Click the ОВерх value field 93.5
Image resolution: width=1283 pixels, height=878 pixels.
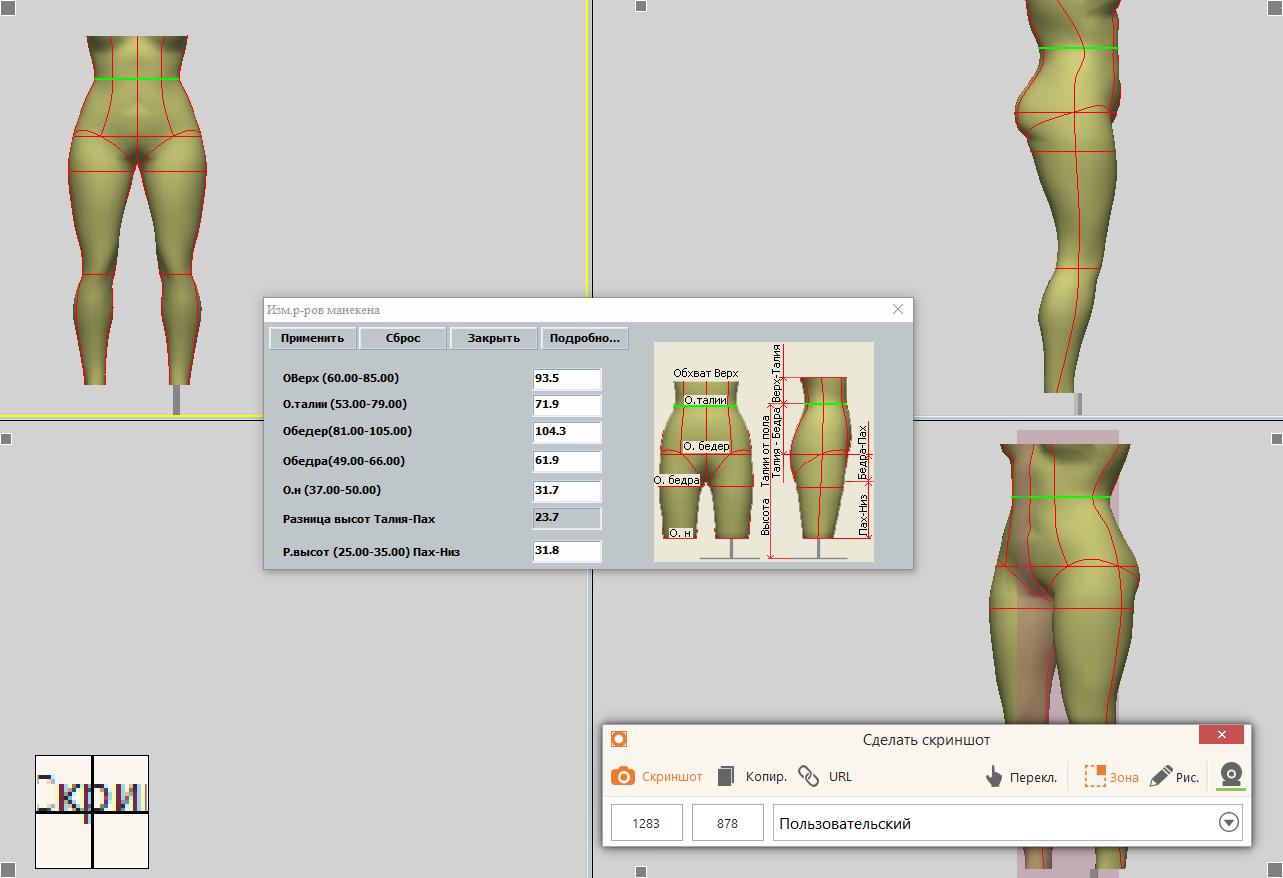click(x=566, y=379)
